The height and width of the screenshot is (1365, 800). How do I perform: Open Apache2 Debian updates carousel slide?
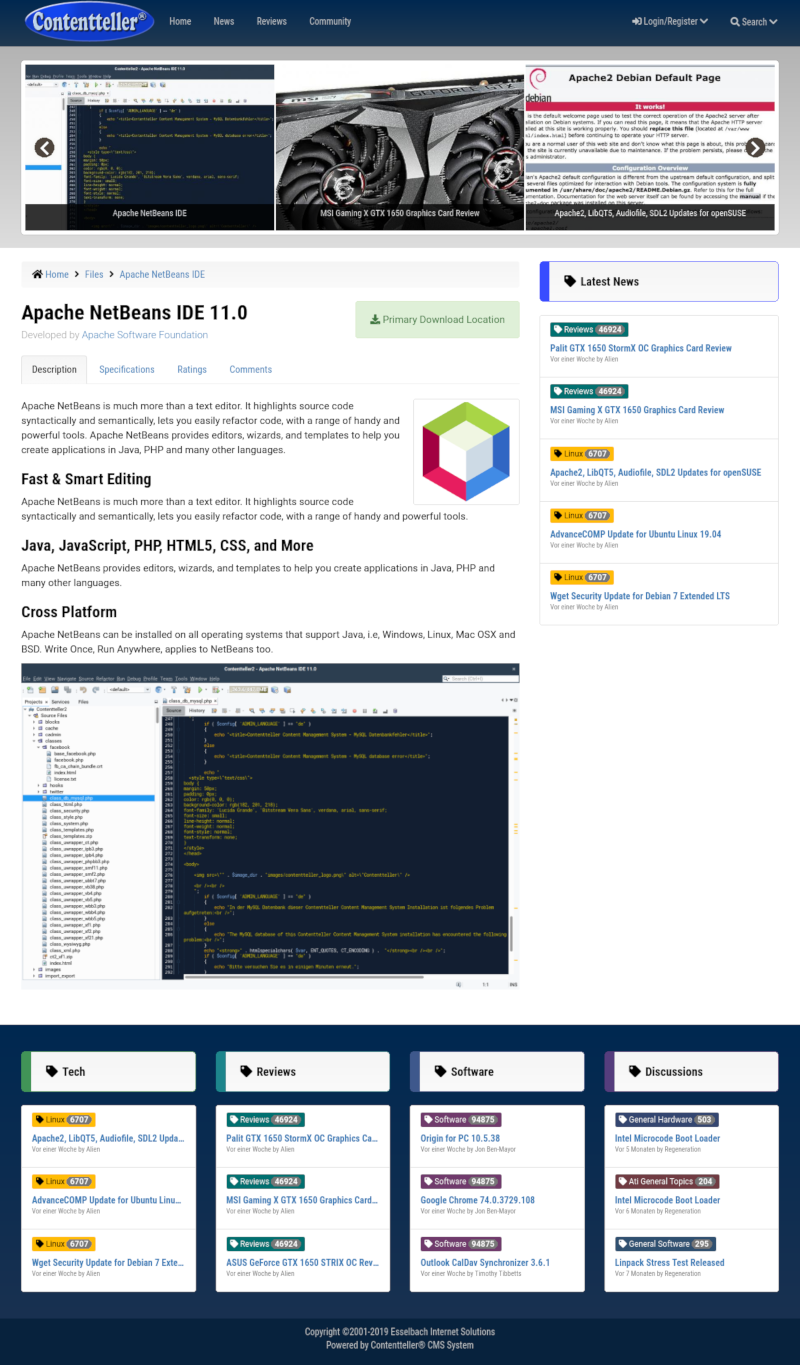651,147
